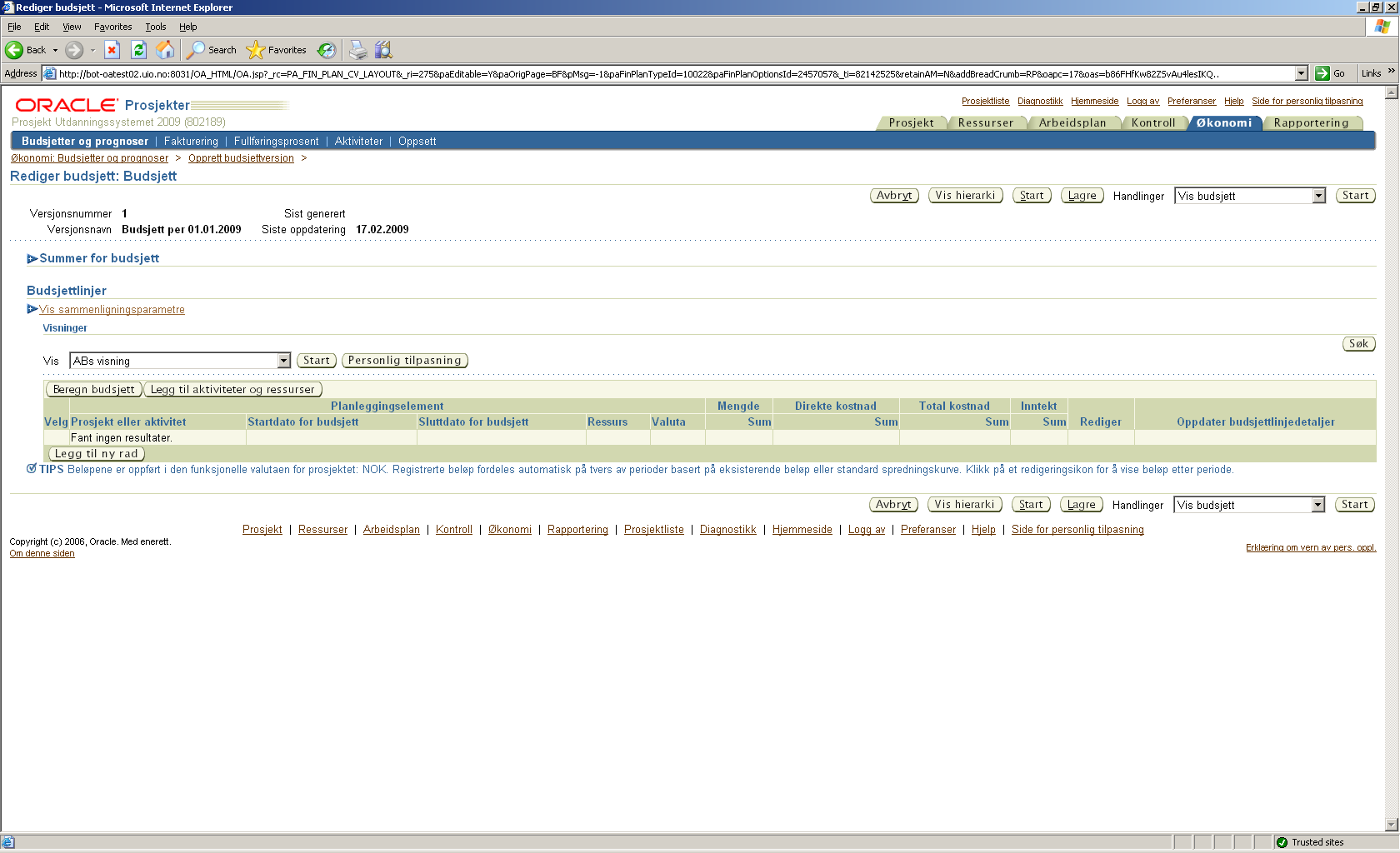Click the bottom Lagre button

click(1082, 505)
